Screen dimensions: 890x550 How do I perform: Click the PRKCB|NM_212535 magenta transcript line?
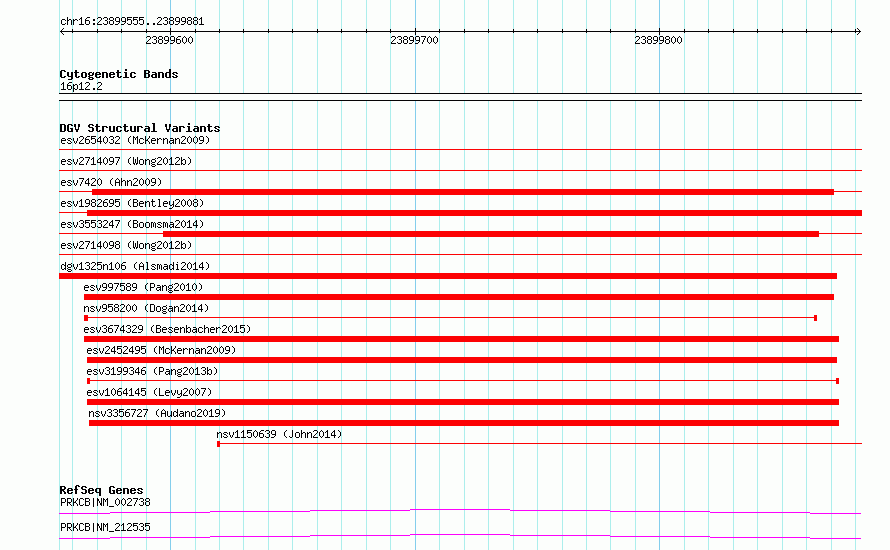click(460, 536)
